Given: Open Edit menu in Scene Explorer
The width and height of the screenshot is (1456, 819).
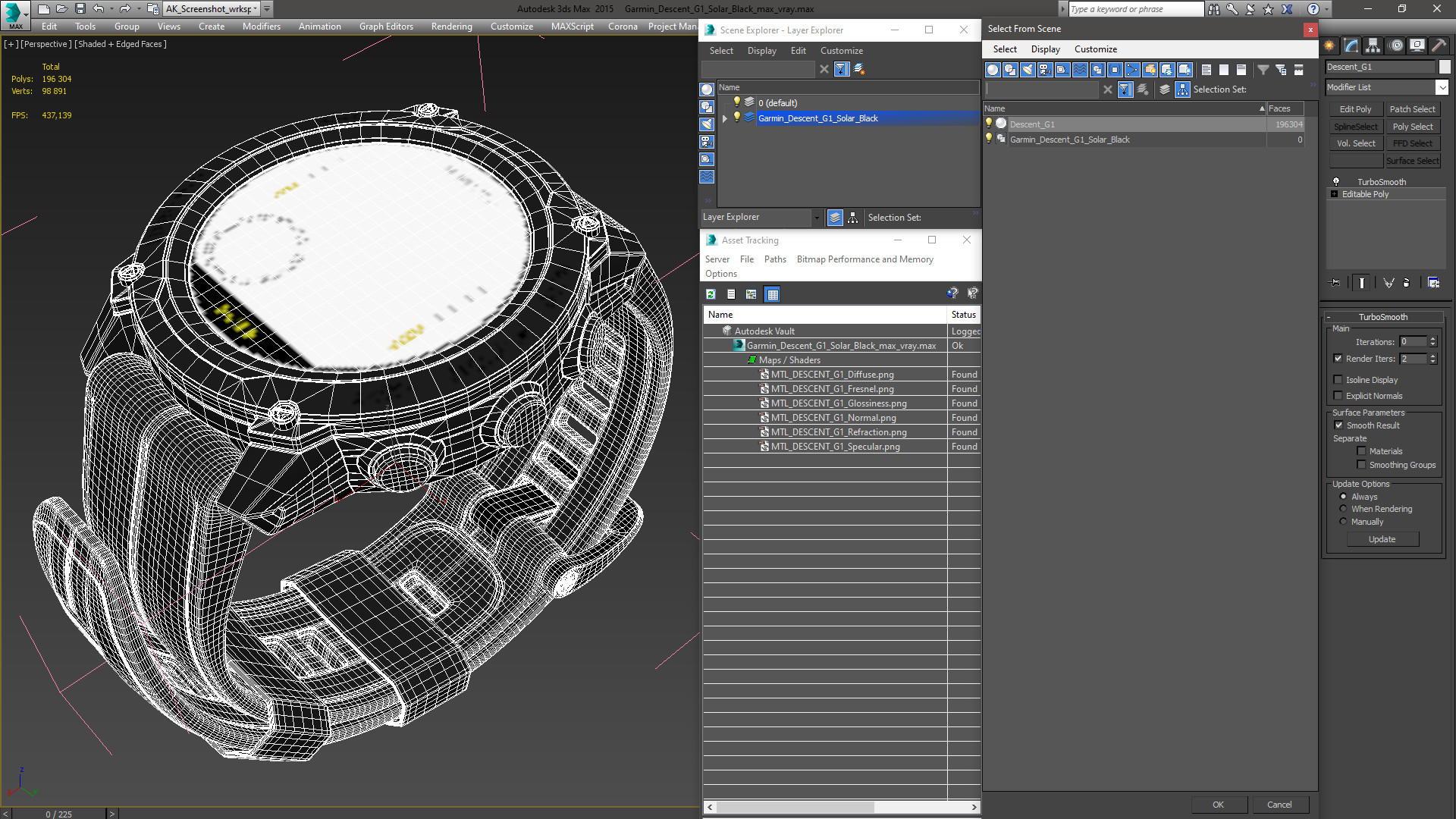Looking at the screenshot, I should pyautogui.click(x=799, y=51).
